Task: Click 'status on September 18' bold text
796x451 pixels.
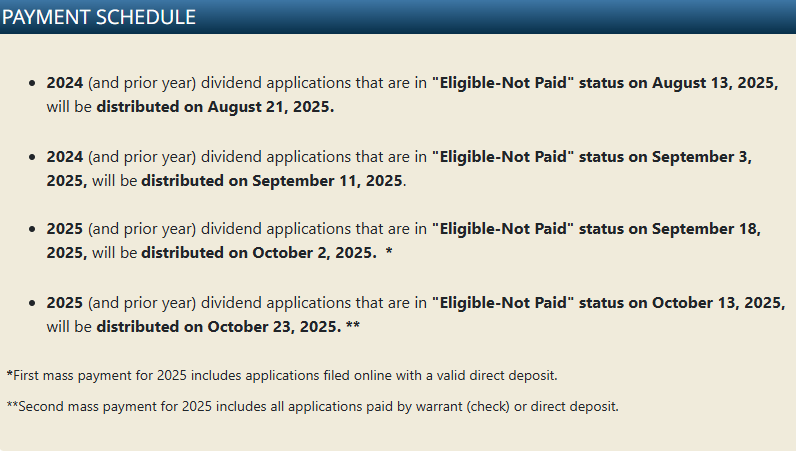Action: [x=670, y=229]
